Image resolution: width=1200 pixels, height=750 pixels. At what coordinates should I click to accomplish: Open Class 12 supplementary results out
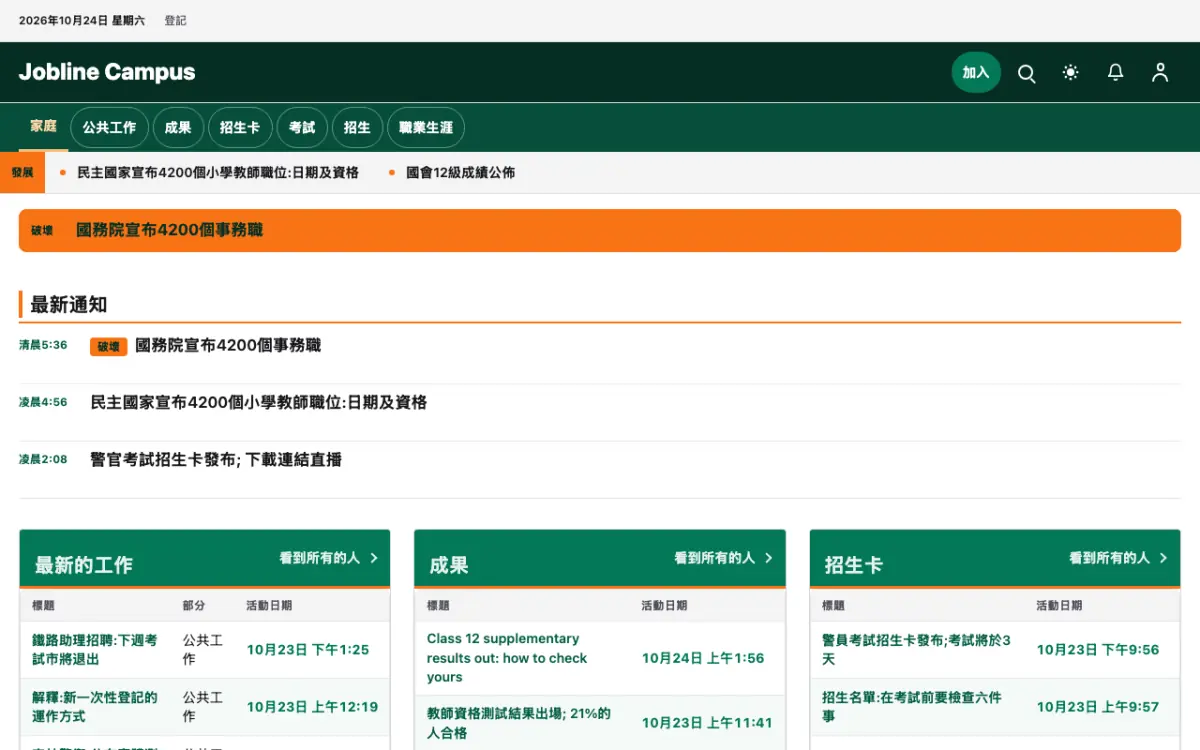pyautogui.click(x=507, y=658)
